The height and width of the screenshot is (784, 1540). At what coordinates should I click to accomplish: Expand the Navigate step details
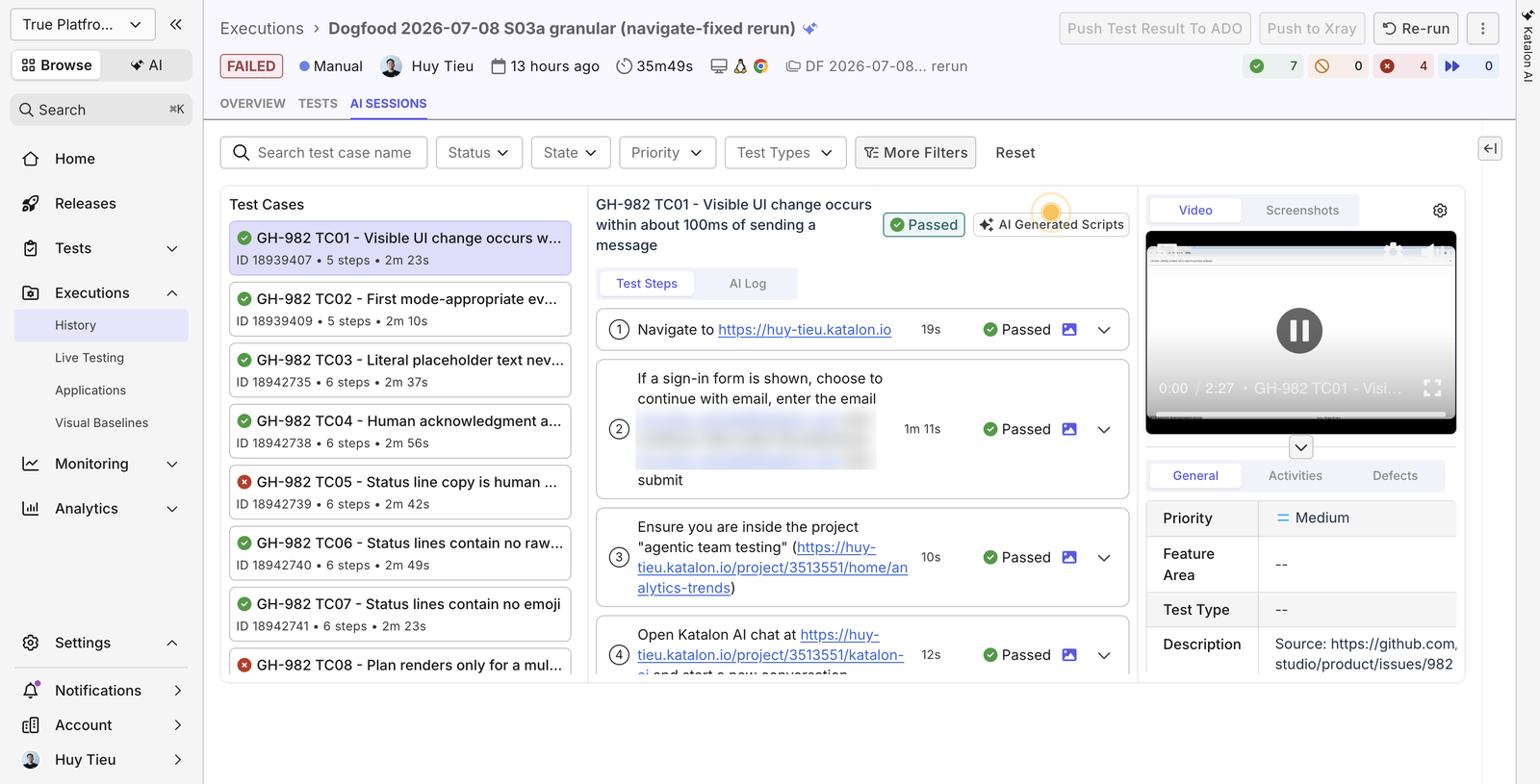tap(1104, 330)
